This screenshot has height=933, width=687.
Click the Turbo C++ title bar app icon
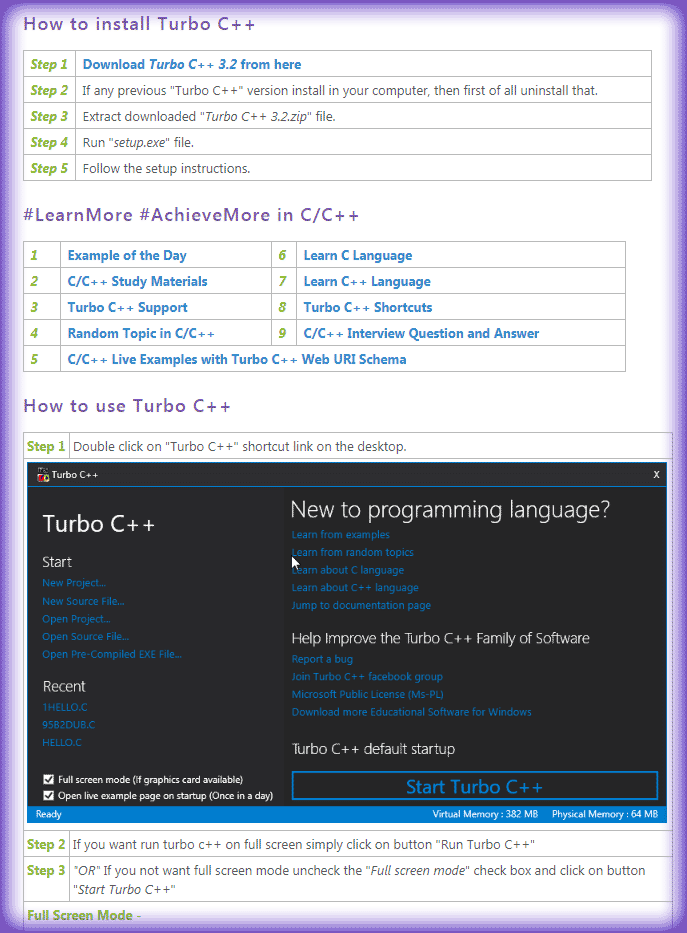point(43,474)
